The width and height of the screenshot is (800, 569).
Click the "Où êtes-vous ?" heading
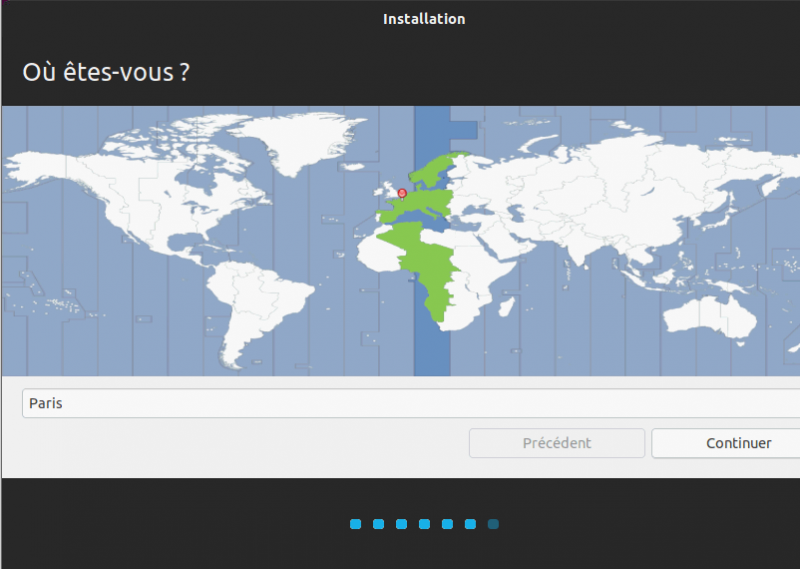(x=106, y=72)
